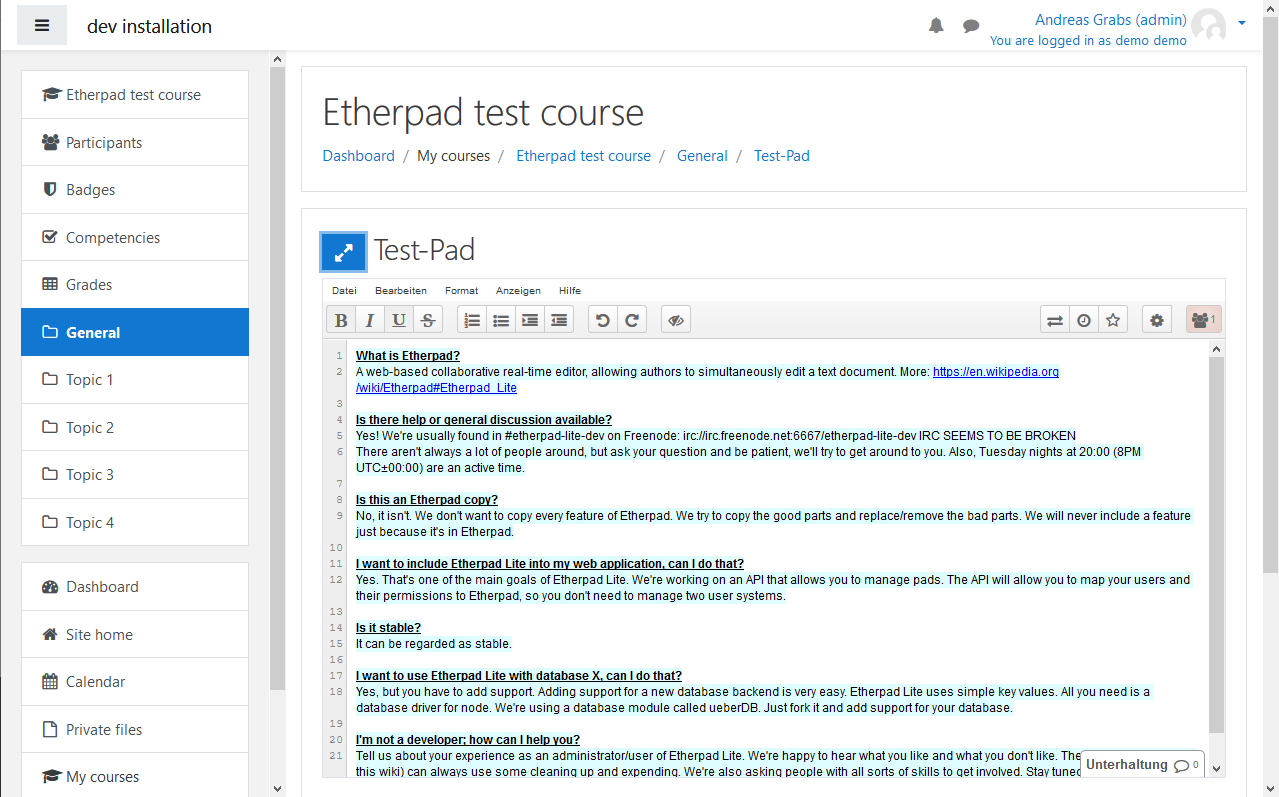Viewport: 1279px width, 797px height.
Task: Click the "Is it stable?" heading line
Action: point(388,628)
